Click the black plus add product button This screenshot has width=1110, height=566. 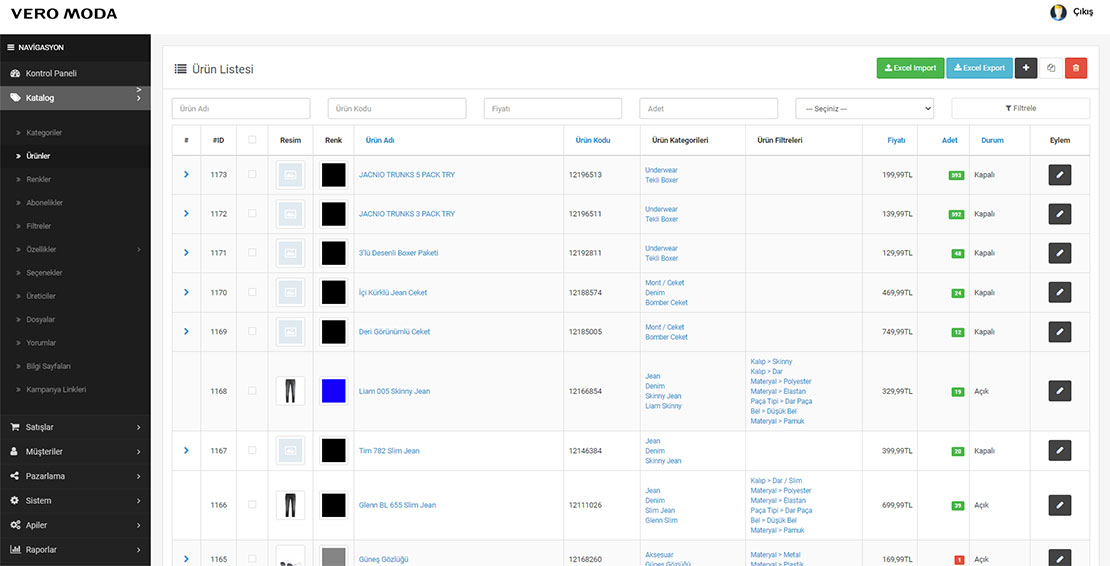(x=1026, y=68)
